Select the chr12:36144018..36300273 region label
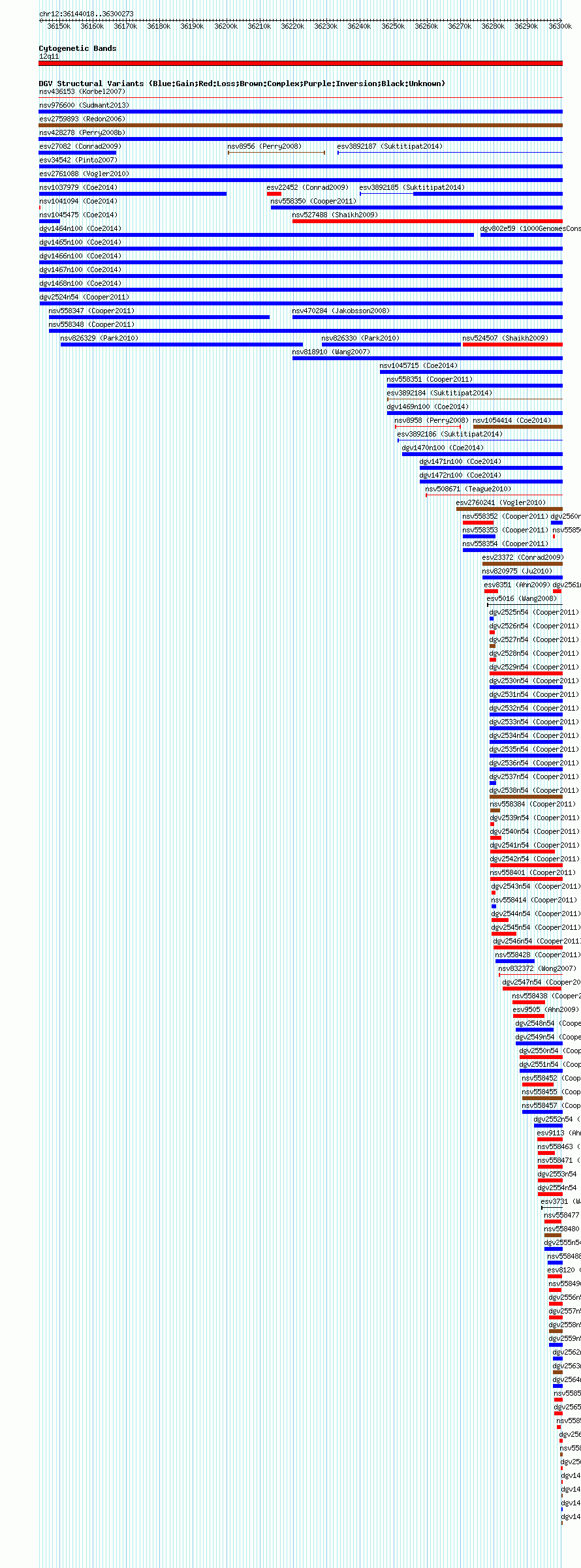 click(x=86, y=14)
